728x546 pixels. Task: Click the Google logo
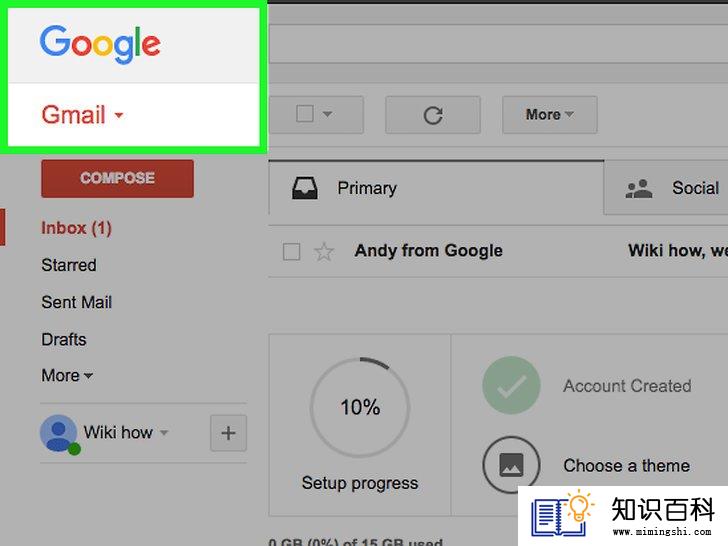point(100,44)
